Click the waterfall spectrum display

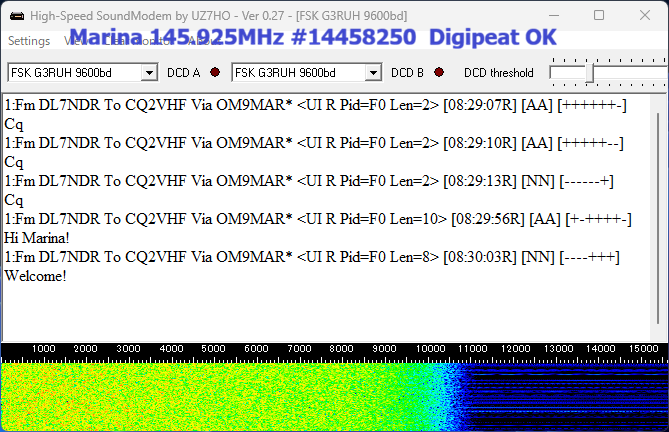pos(334,397)
